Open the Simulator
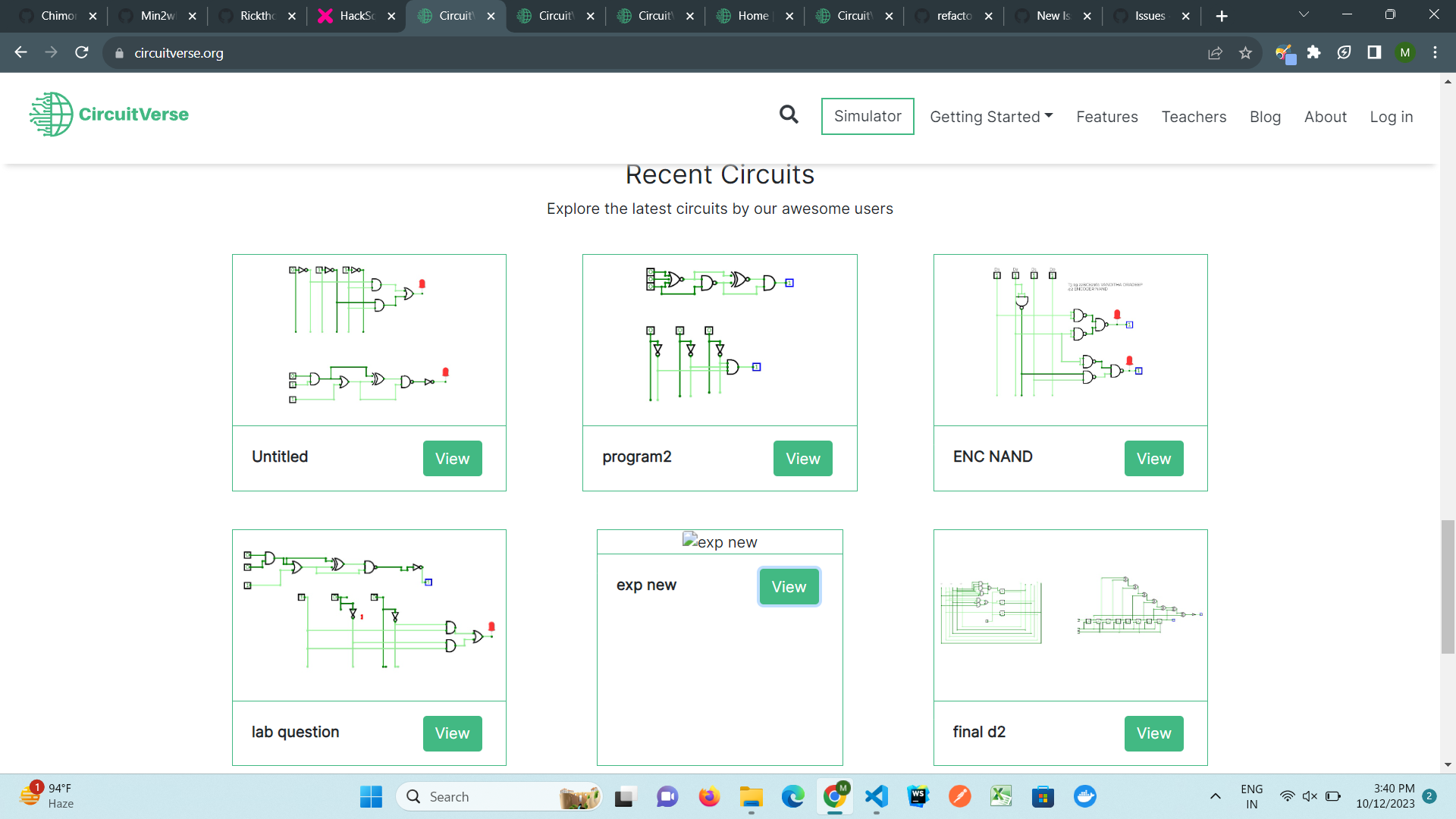1456x819 pixels. (867, 116)
